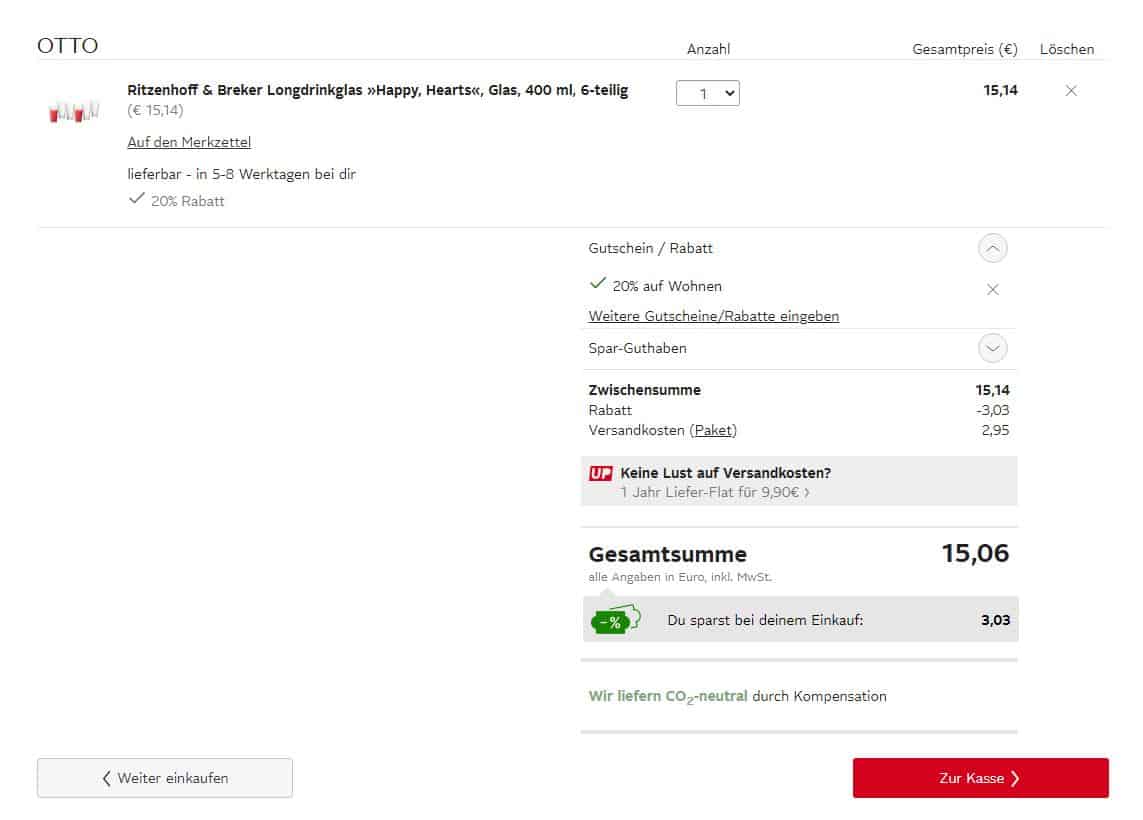This screenshot has width=1143, height=820.
Task: Open the Paket shipping details link
Action: 713,431
